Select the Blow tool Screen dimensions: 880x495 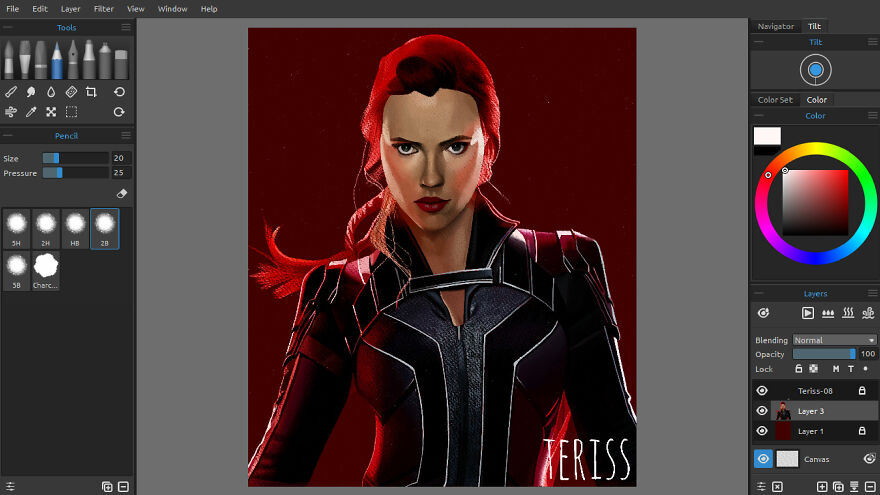(x=11, y=112)
